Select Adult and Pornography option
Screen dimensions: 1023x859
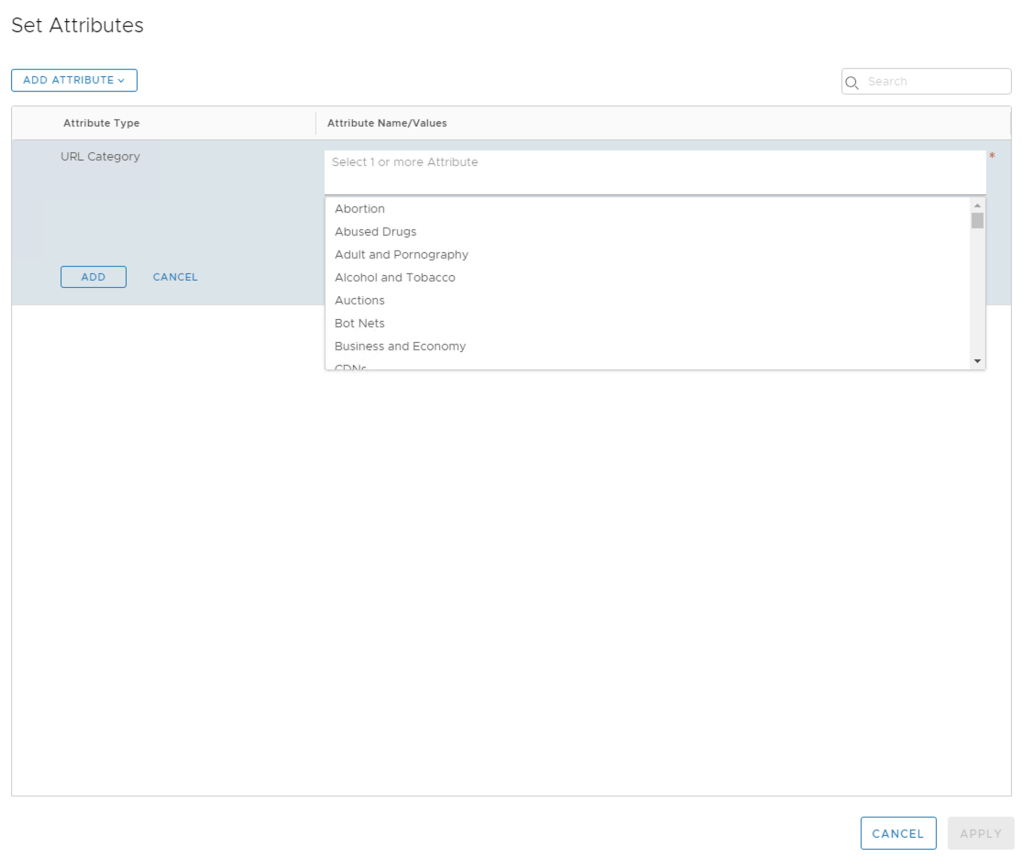401,255
